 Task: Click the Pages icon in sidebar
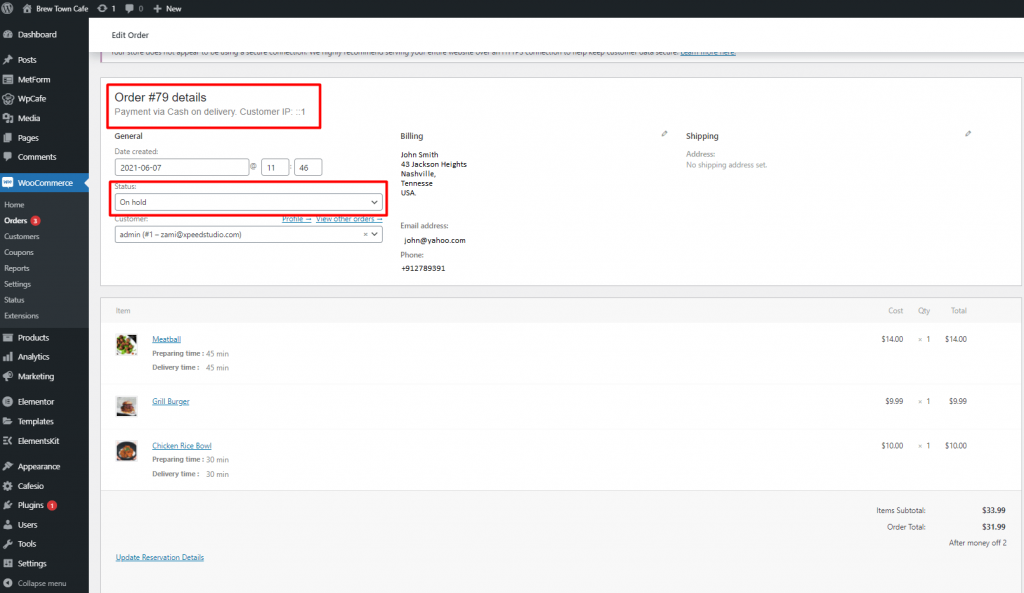click(8, 138)
